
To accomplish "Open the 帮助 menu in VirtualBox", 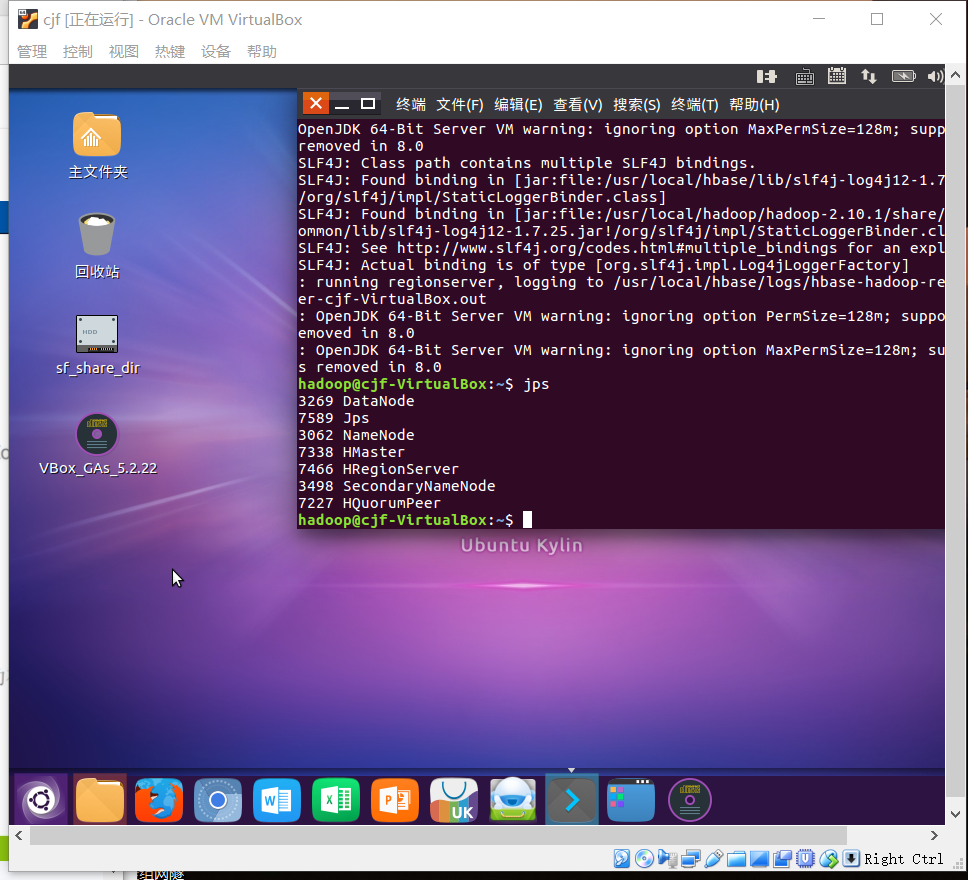I will click(x=262, y=52).
